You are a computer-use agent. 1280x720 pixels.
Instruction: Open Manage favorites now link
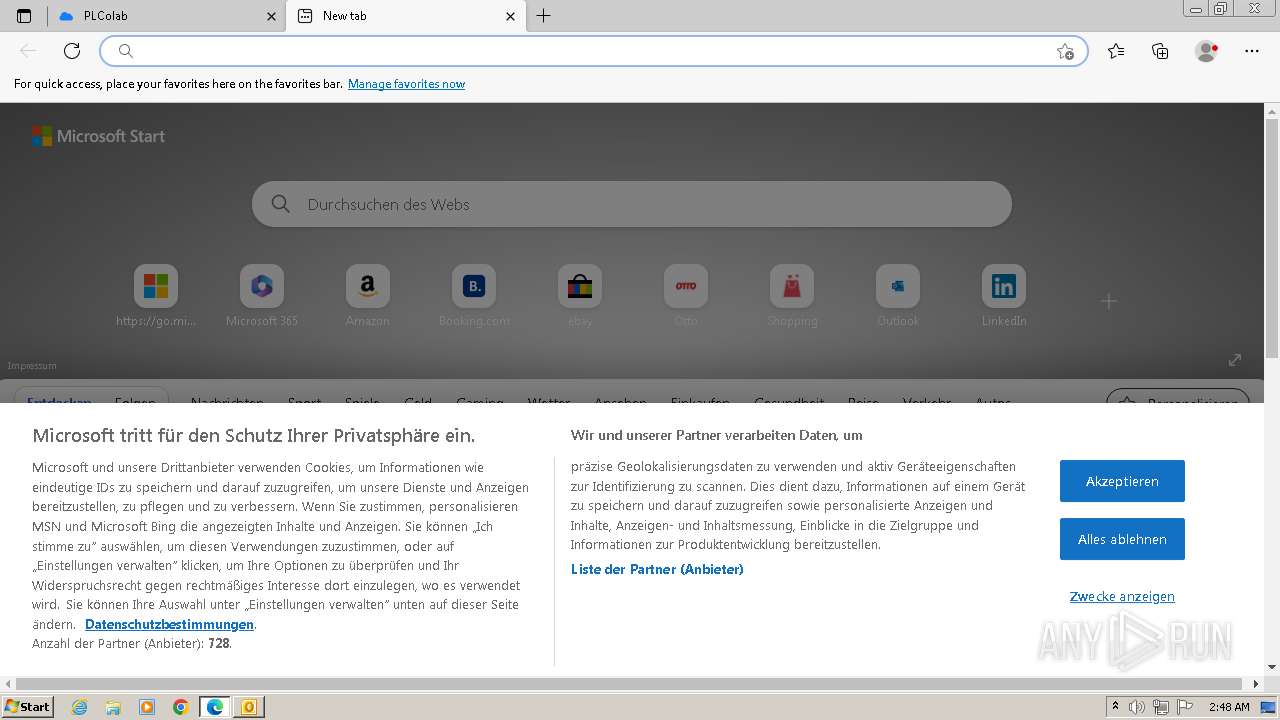tap(406, 84)
